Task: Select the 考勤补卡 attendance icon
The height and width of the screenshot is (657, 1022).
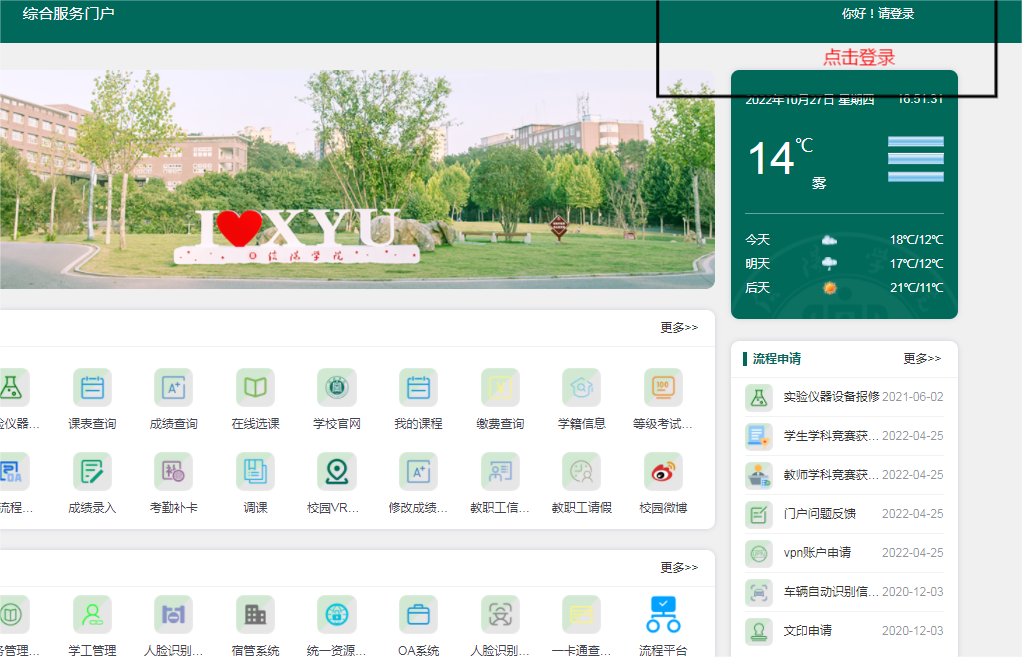Action: click(173, 472)
